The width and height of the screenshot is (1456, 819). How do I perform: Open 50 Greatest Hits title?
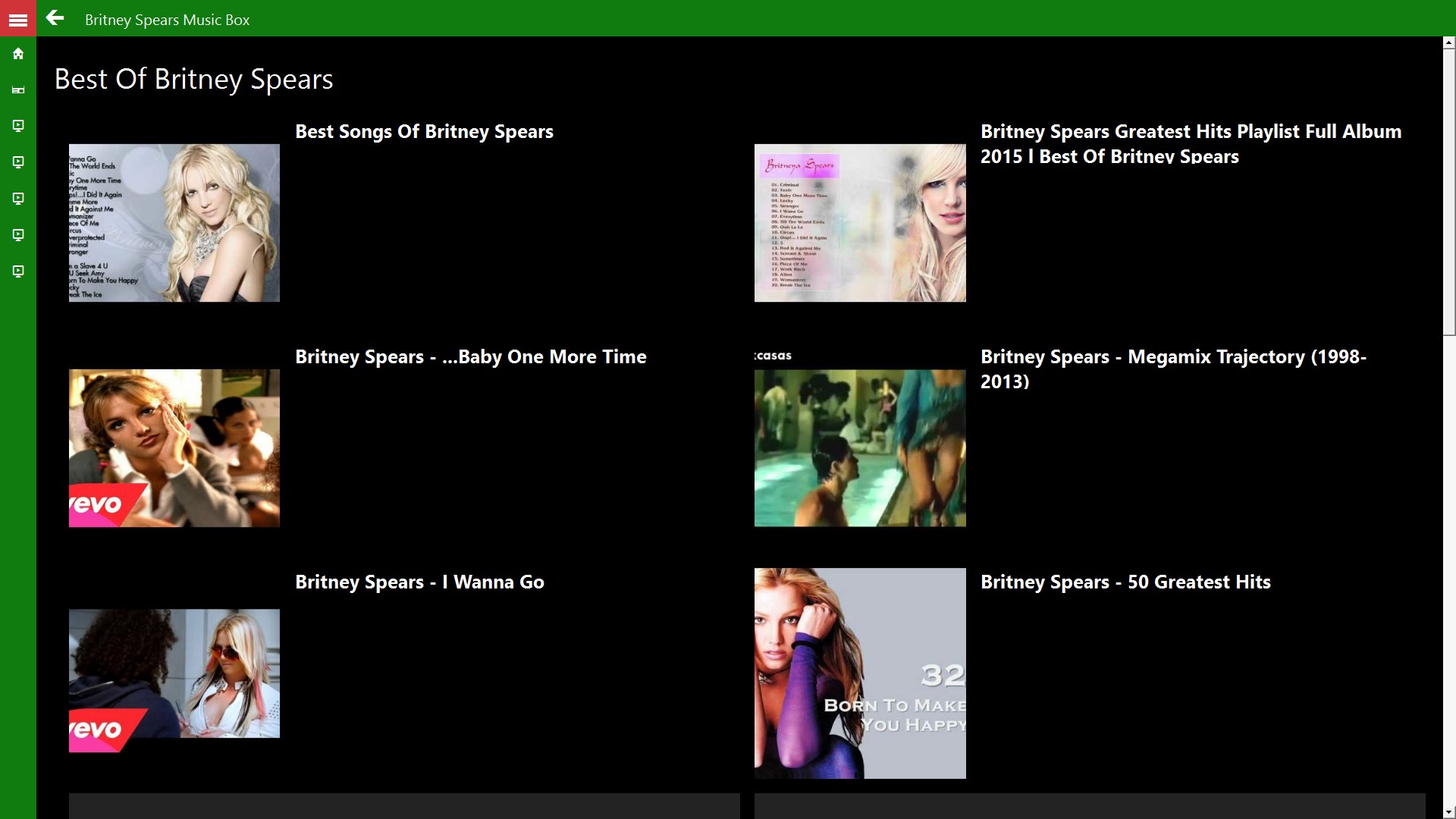(1125, 582)
